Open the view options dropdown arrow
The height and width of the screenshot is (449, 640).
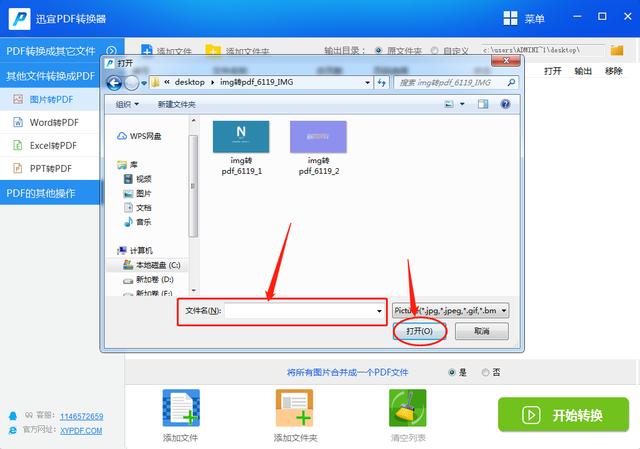(x=462, y=104)
